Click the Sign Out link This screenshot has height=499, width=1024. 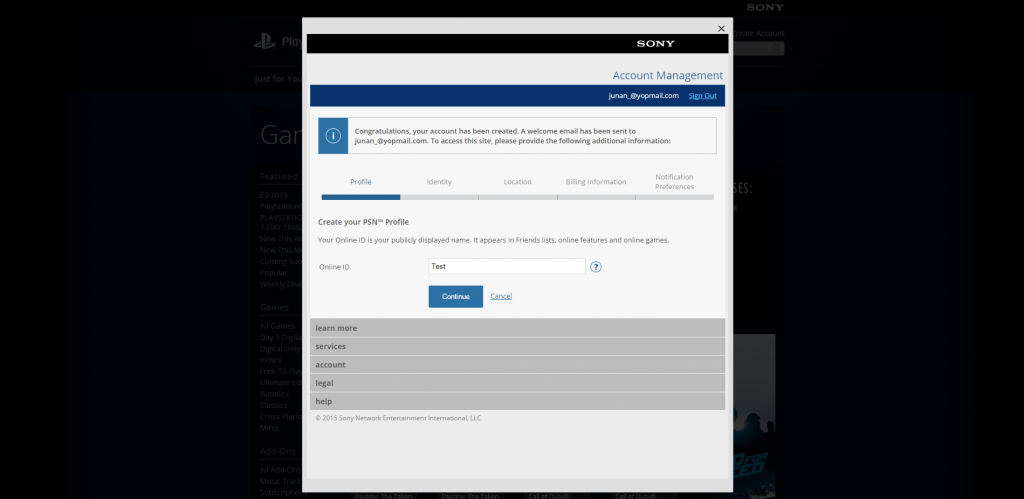point(702,96)
